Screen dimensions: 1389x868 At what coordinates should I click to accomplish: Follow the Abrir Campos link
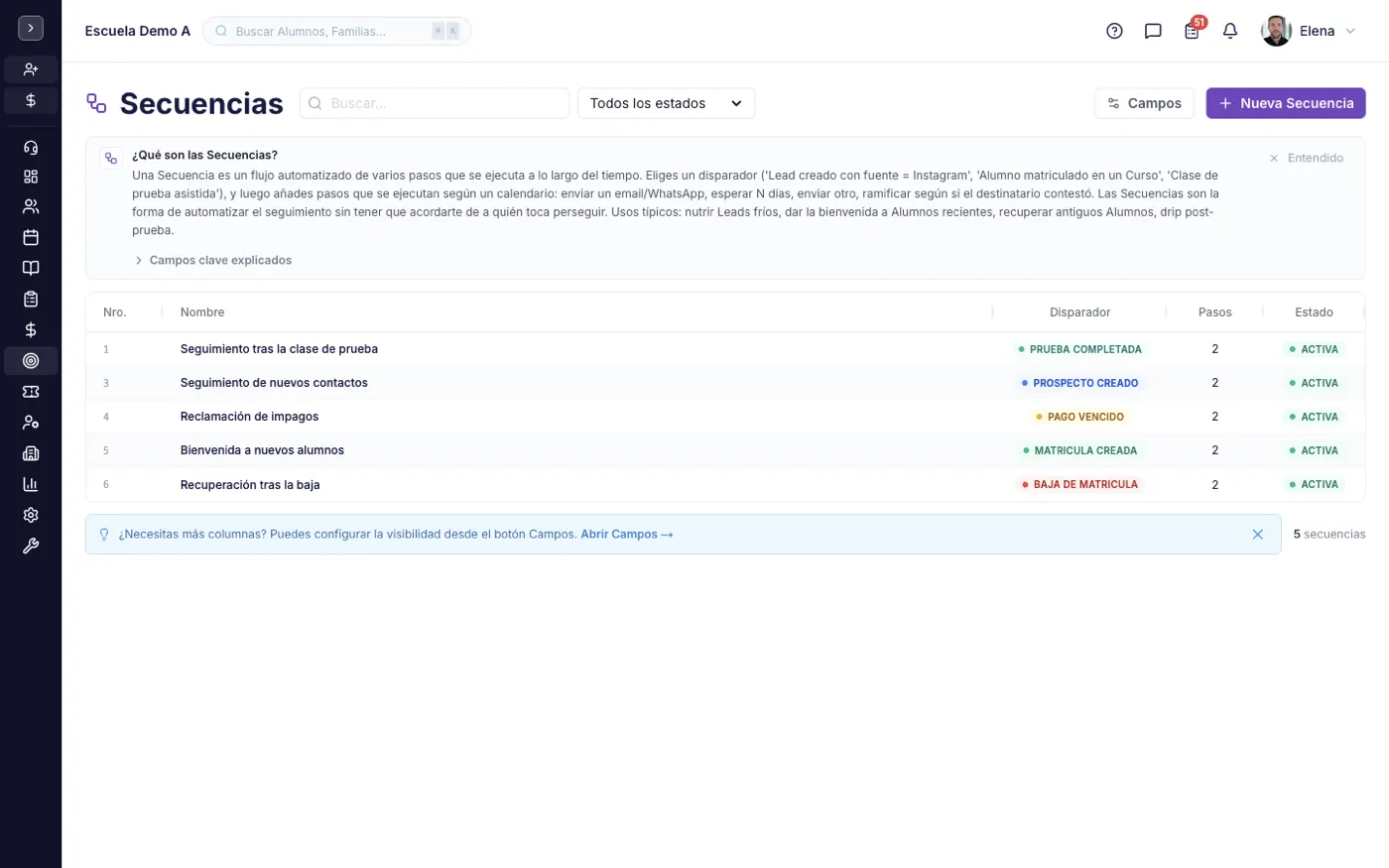click(x=627, y=534)
